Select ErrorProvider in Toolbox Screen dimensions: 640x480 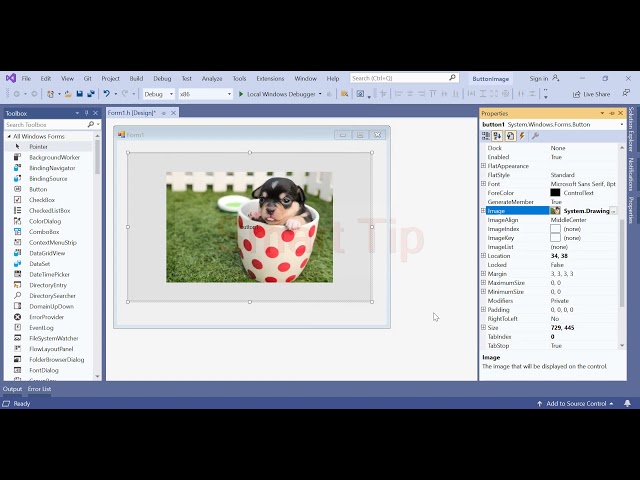click(x=49, y=317)
